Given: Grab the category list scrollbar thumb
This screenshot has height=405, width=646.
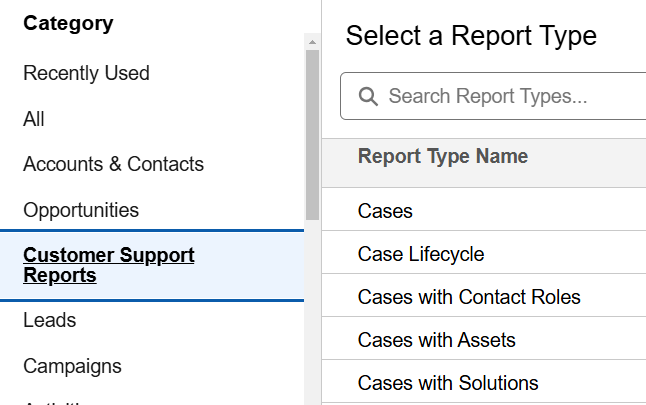Looking at the screenshot, I should [x=312, y=130].
